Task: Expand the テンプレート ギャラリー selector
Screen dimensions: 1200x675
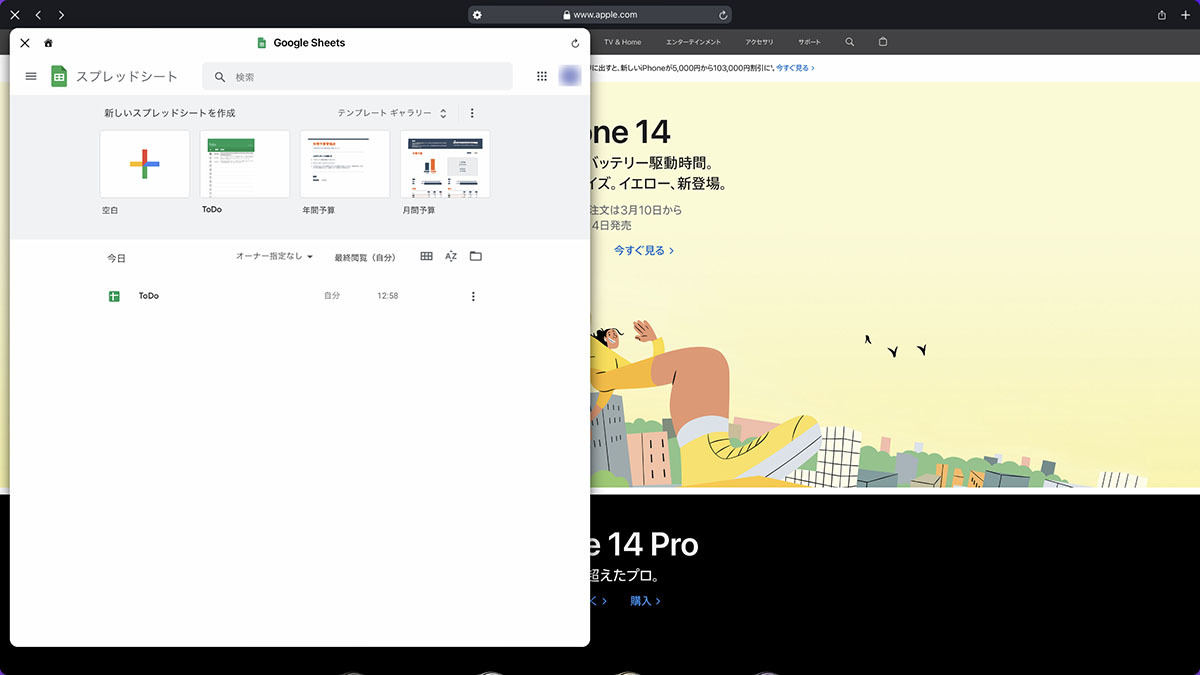Action: pyautogui.click(x=392, y=113)
